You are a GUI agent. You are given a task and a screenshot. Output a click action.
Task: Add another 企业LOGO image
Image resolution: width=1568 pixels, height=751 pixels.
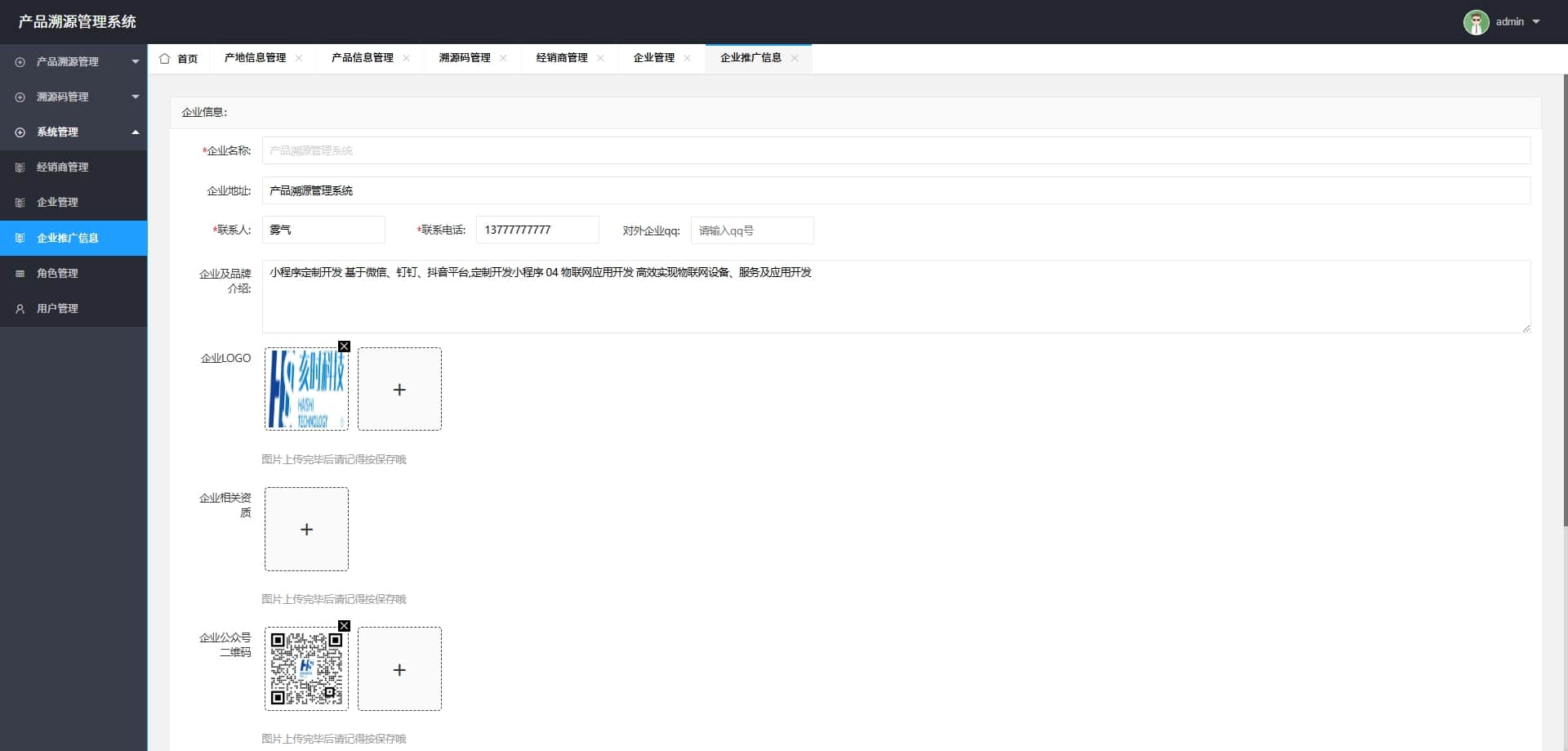coord(399,389)
